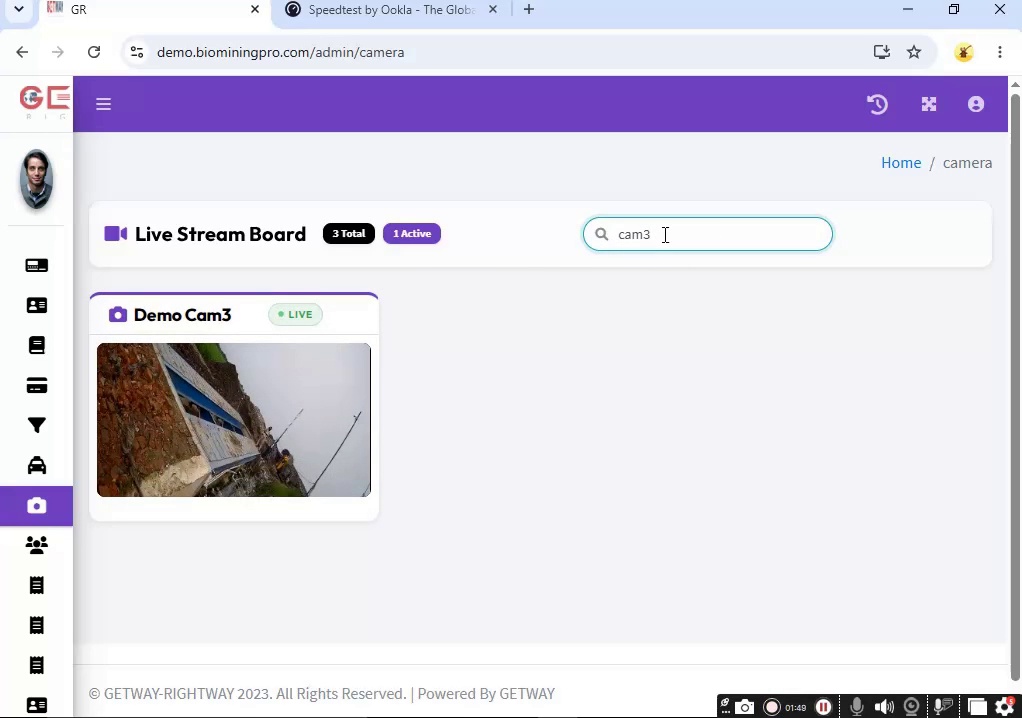Screen dimensions: 1022x718
Task: Bookmark this page with the star
Action: click(x=914, y=52)
